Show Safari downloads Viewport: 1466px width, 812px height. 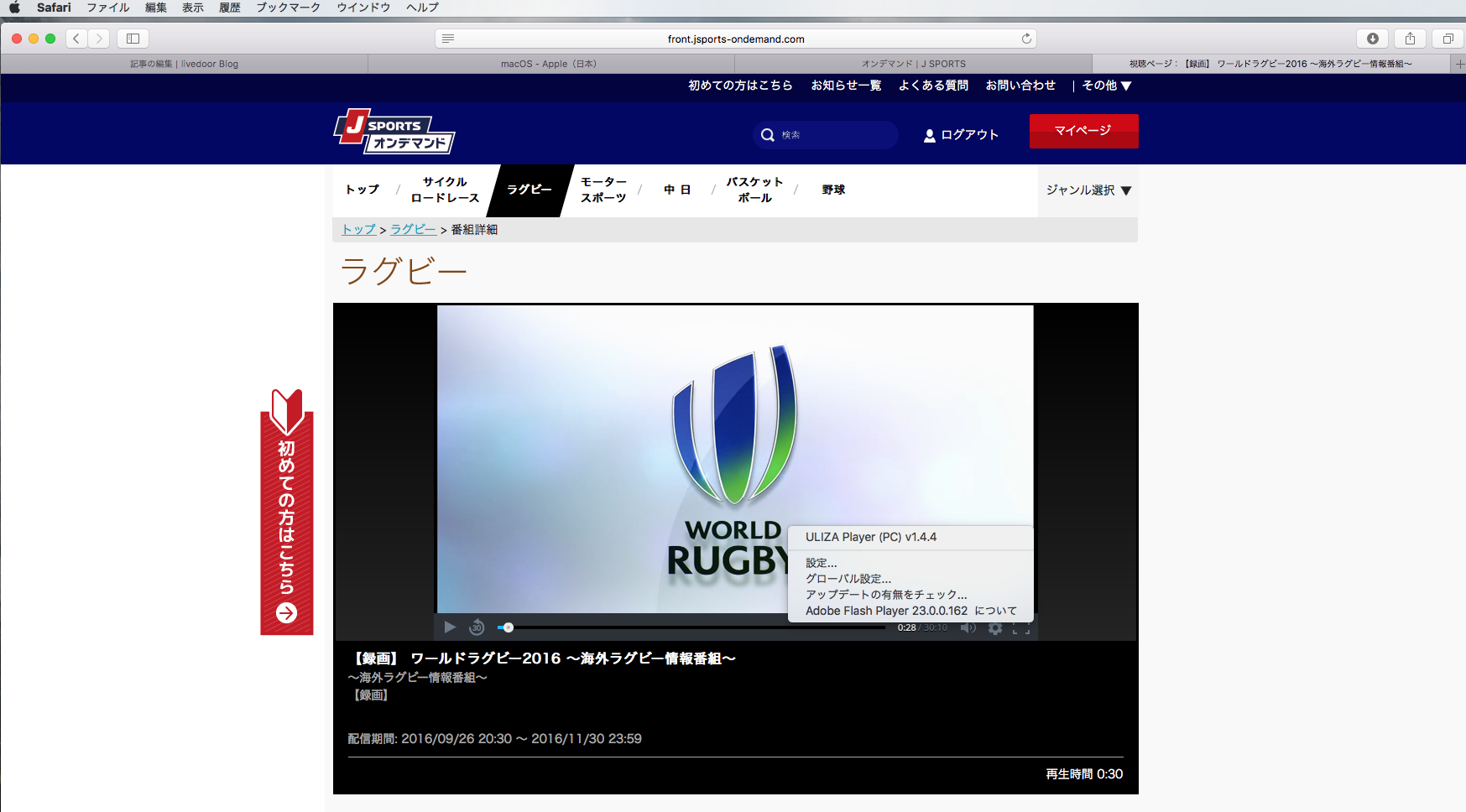(x=1373, y=39)
